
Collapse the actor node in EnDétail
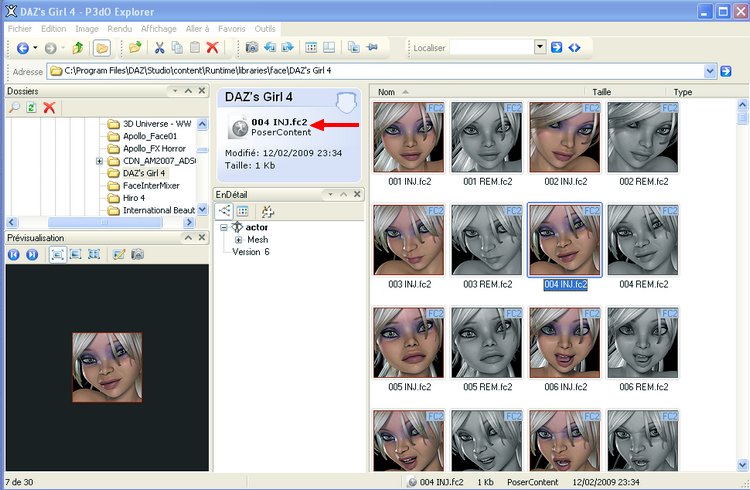[x=223, y=228]
